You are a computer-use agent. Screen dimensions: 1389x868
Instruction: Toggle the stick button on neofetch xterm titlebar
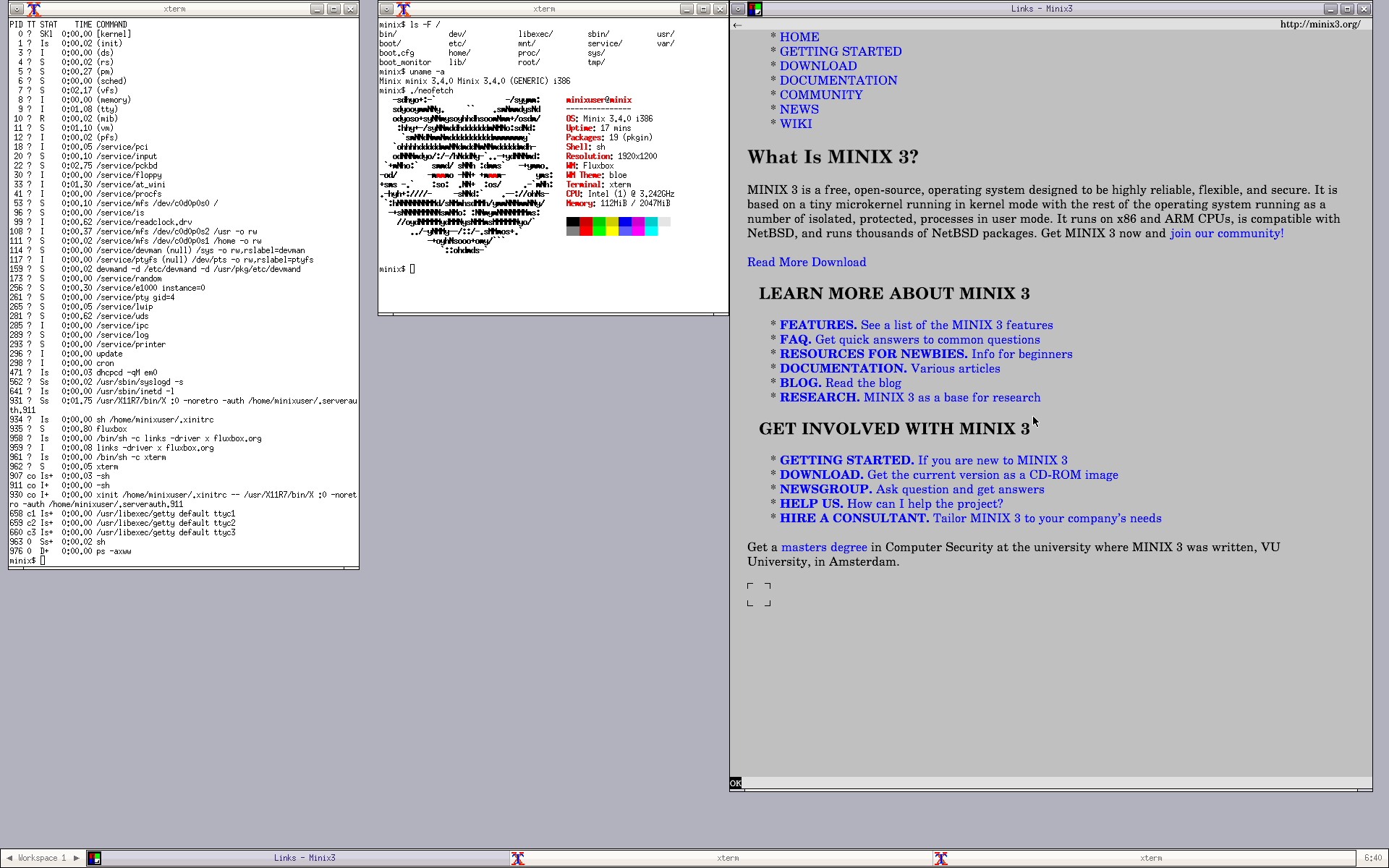tap(386, 9)
